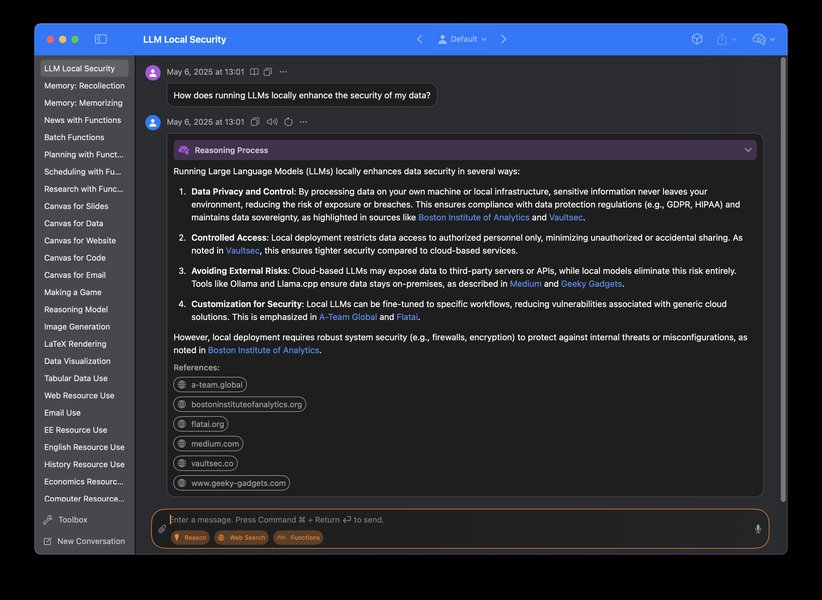Attach a file with paperclip icon
The width and height of the screenshot is (822, 600).
click(x=162, y=529)
